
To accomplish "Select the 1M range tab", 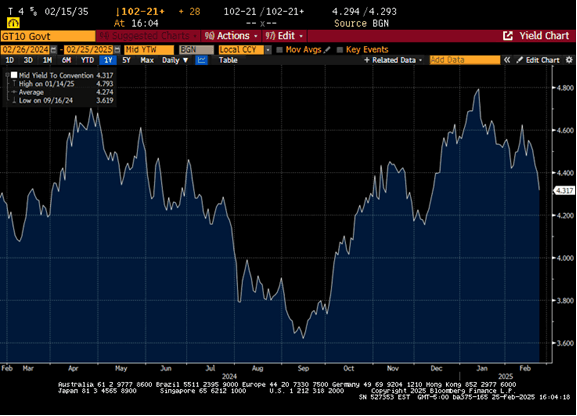I will pyautogui.click(x=47, y=60).
